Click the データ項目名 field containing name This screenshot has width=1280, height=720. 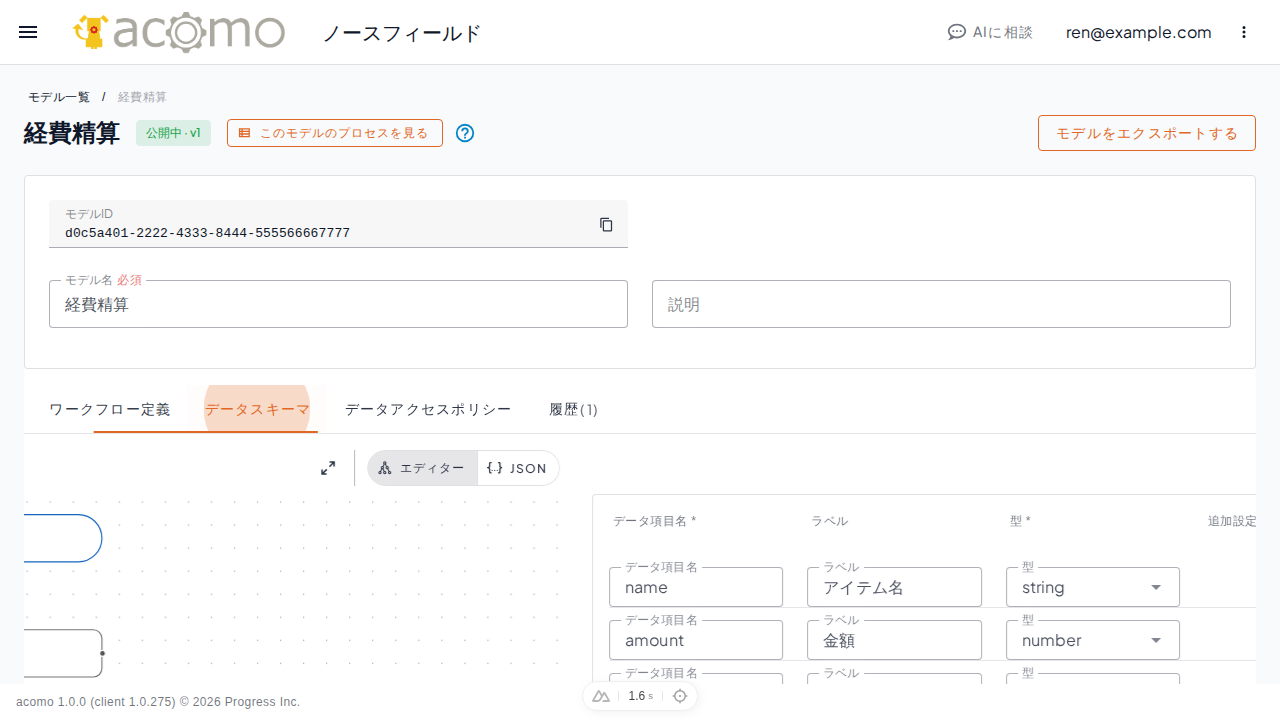coord(696,587)
